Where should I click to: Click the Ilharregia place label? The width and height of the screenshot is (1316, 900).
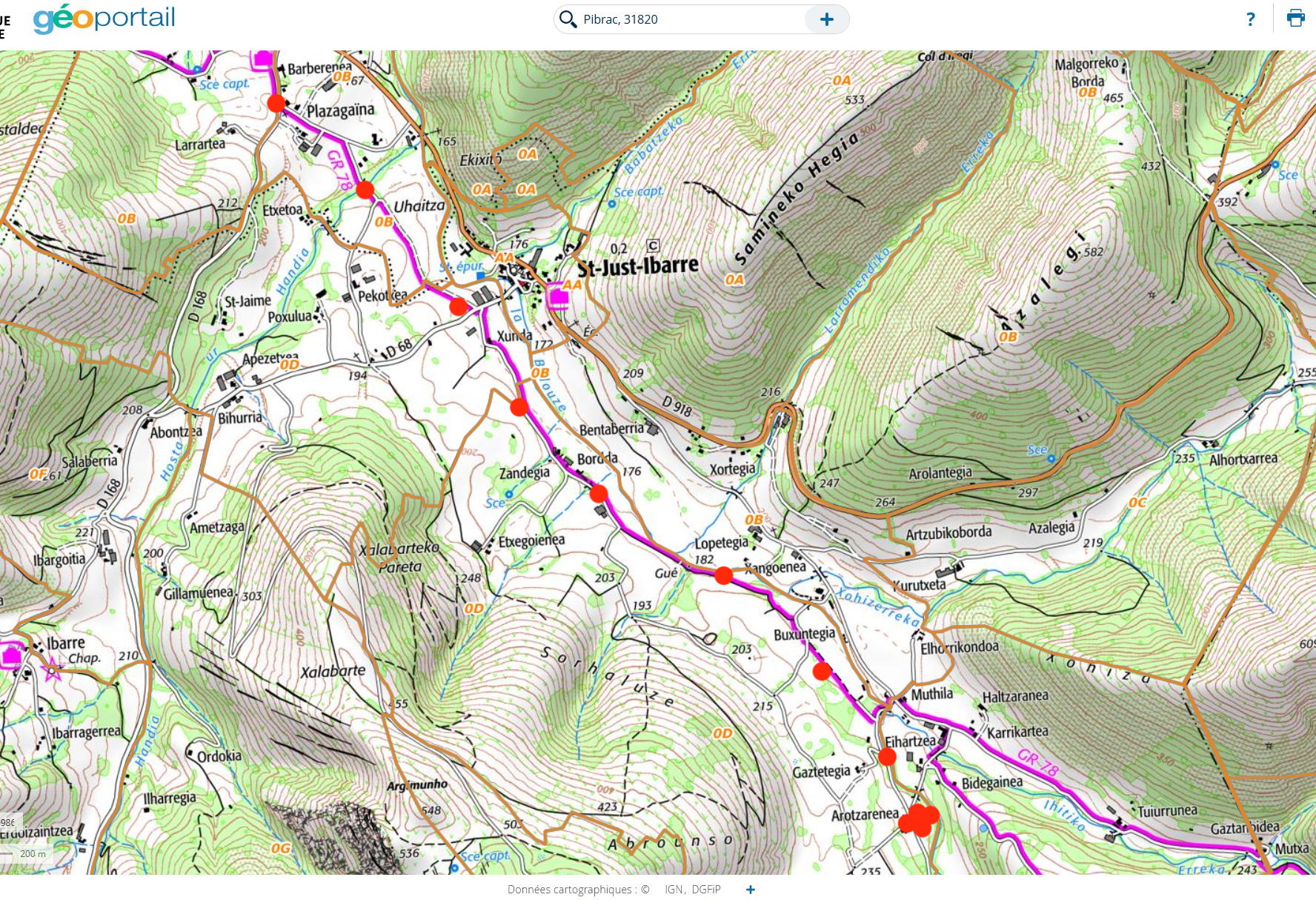pyautogui.click(x=170, y=798)
